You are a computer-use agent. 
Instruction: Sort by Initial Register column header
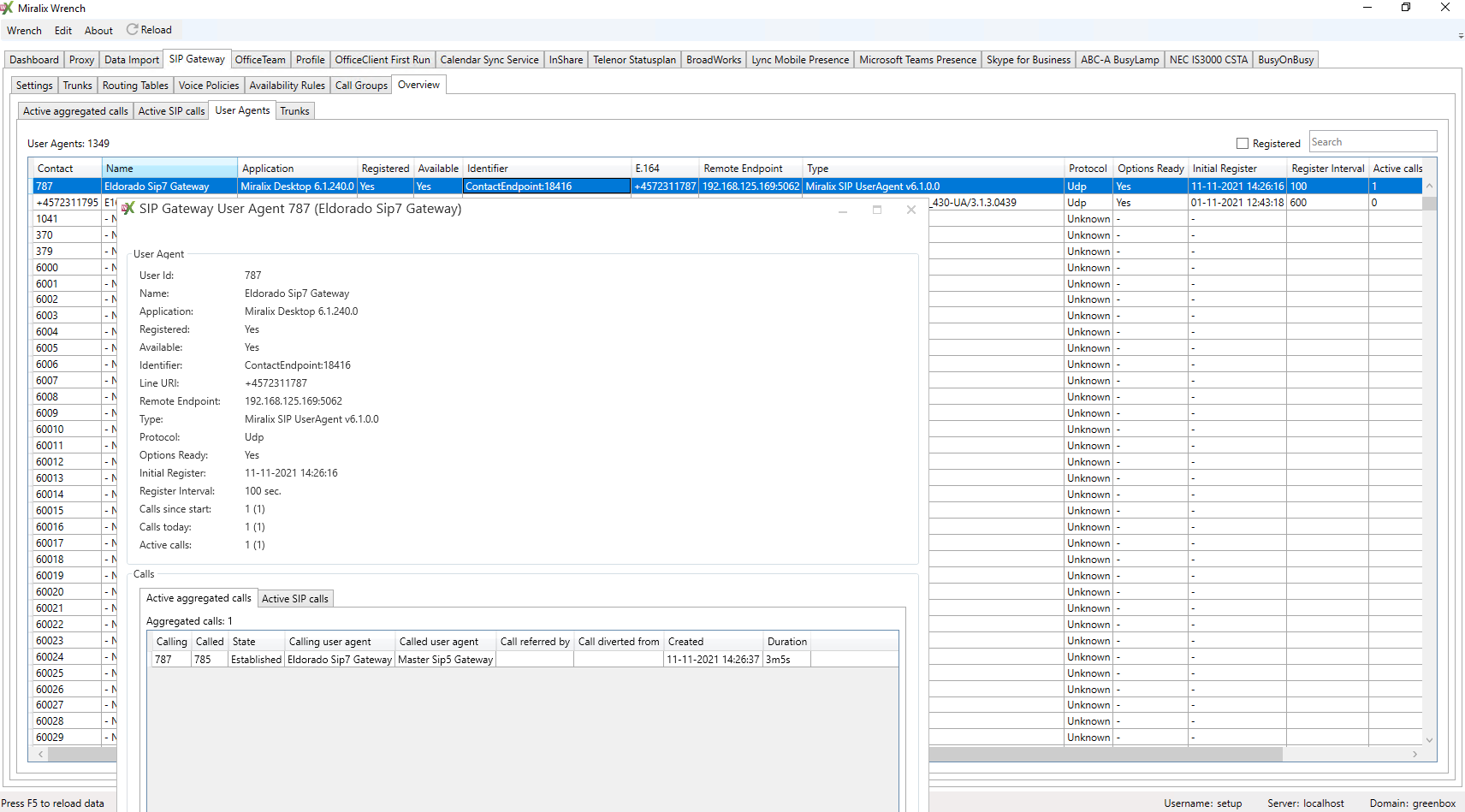click(x=1237, y=169)
